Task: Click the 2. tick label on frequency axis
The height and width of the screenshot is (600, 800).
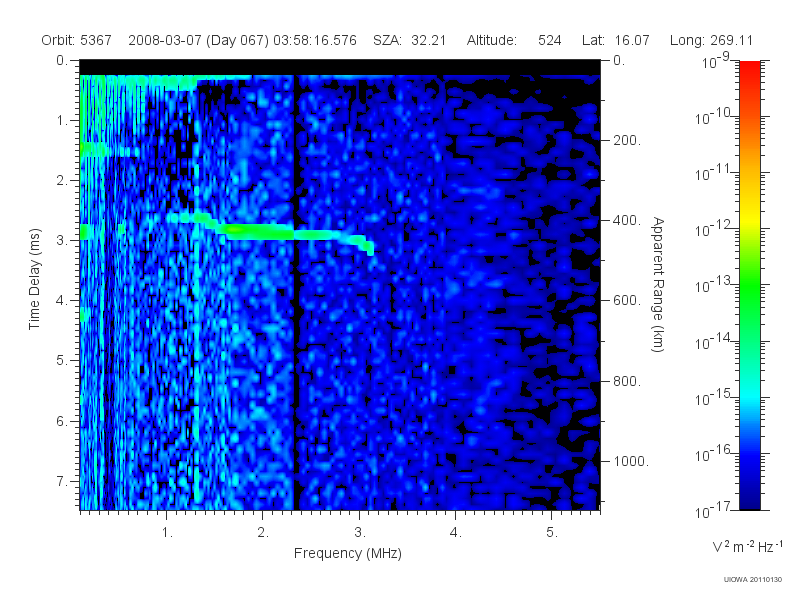Action: [263, 533]
